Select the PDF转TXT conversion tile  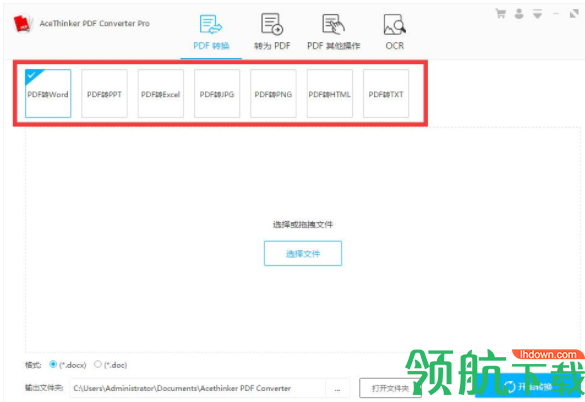[x=386, y=94]
